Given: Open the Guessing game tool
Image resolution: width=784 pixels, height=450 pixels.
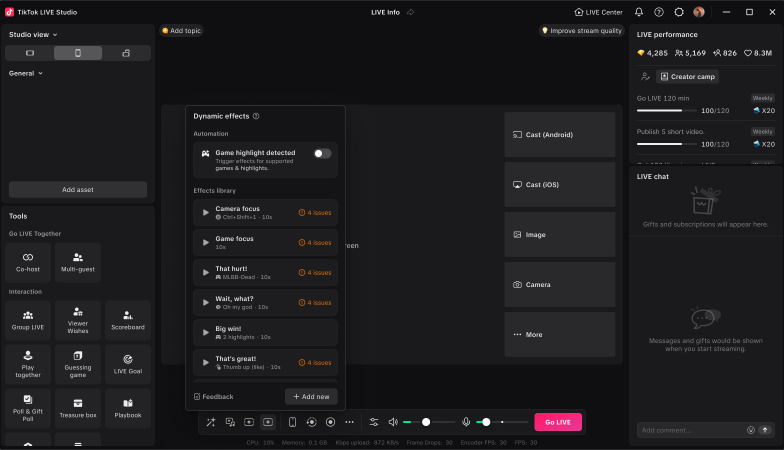Looking at the screenshot, I should [x=78, y=364].
